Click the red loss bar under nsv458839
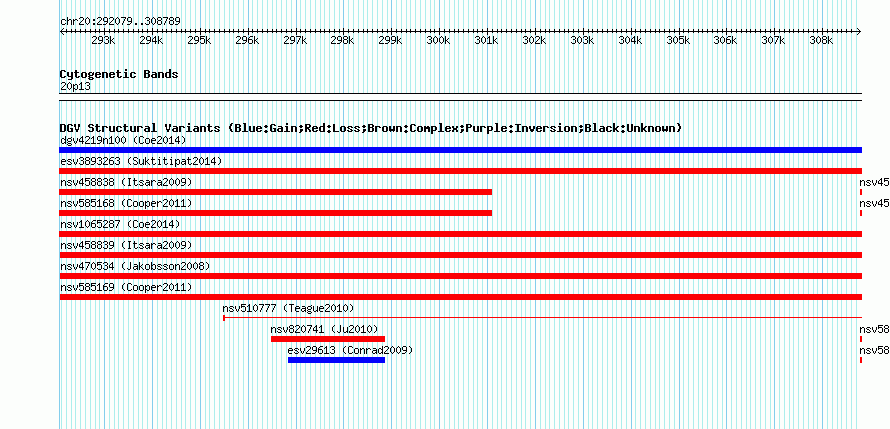Image resolution: width=890 pixels, height=429 pixels. pyautogui.click(x=461, y=255)
